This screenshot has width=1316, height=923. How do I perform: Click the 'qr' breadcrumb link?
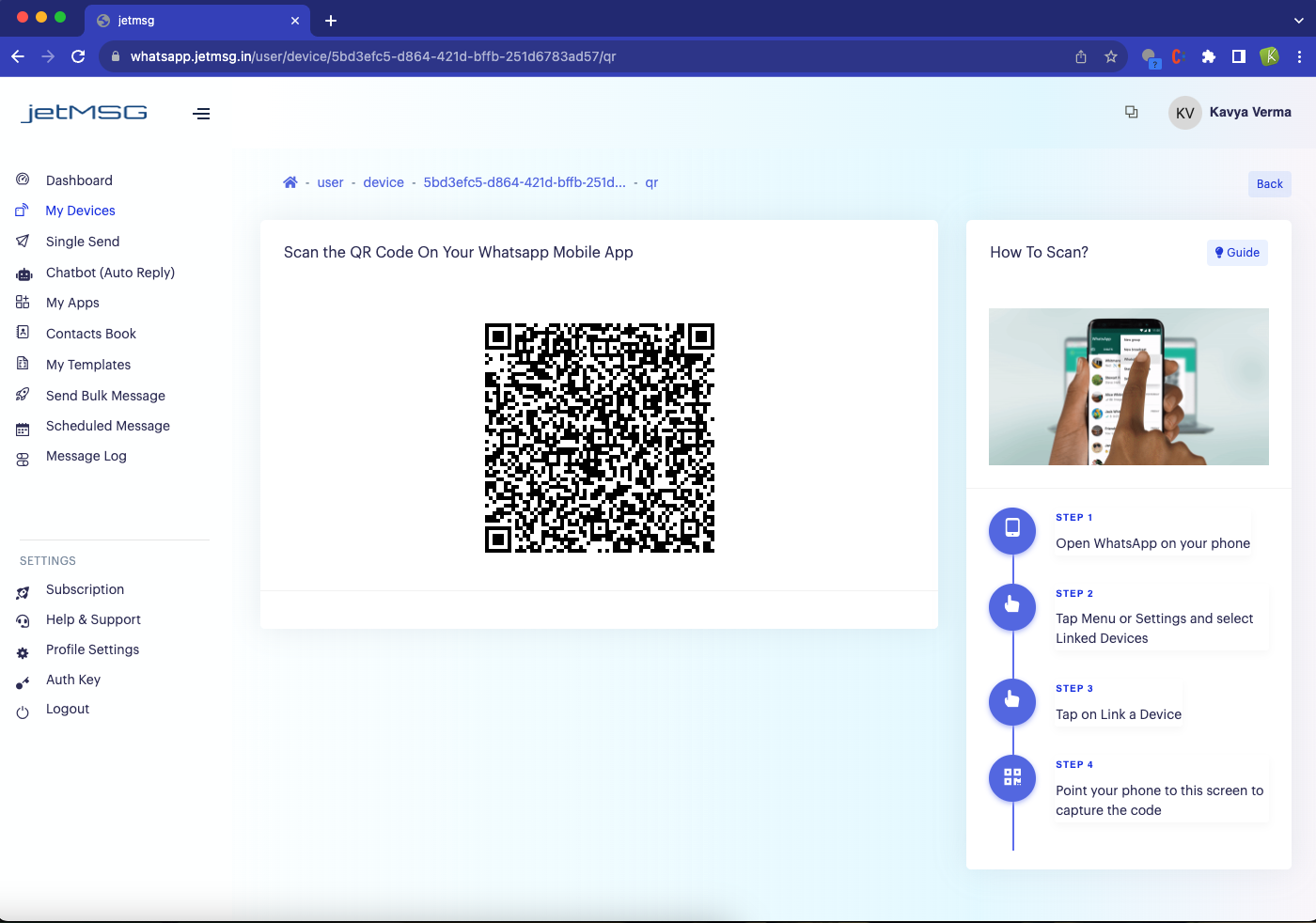coord(651,182)
